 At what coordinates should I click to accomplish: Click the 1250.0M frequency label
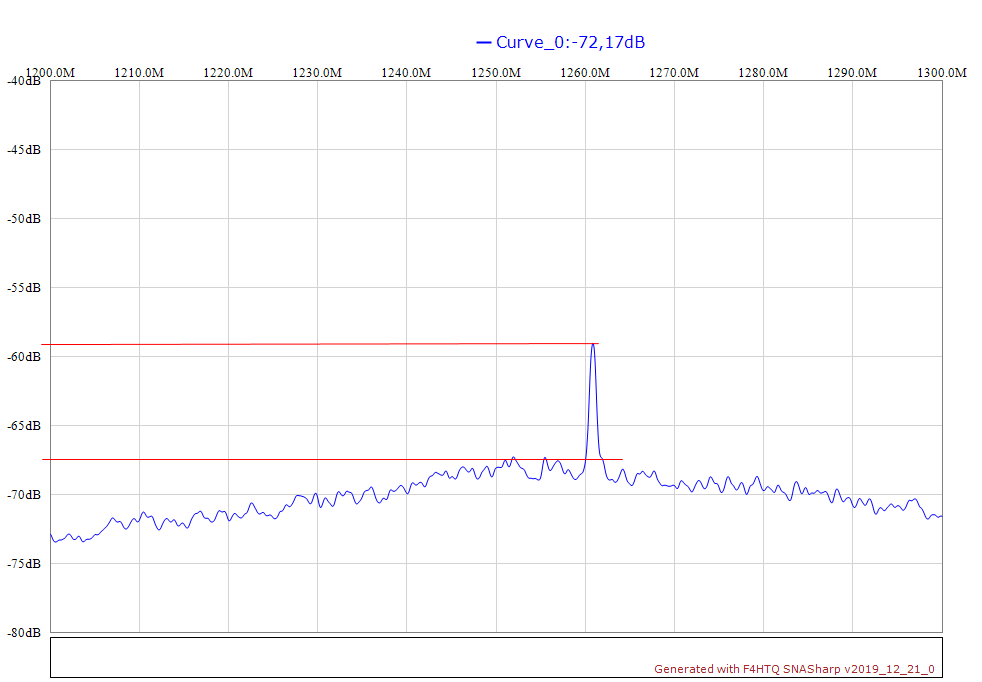click(496, 73)
